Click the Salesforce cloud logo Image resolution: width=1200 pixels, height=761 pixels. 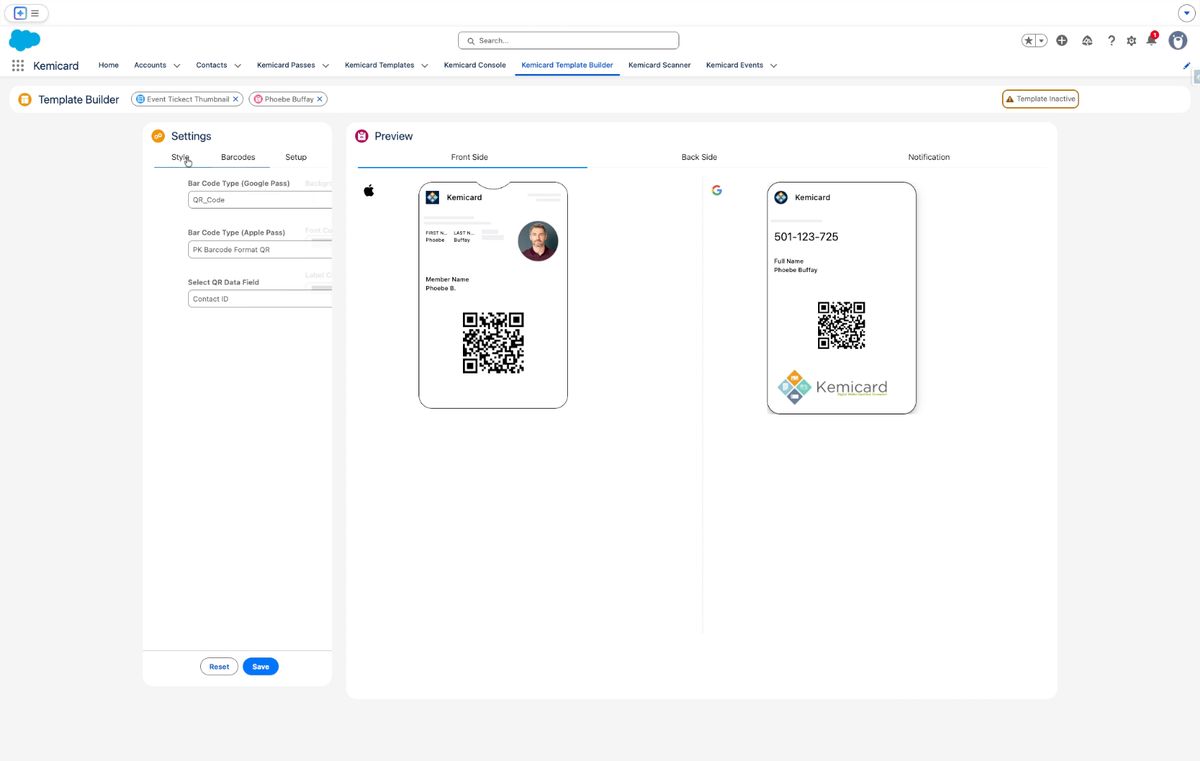[24, 40]
